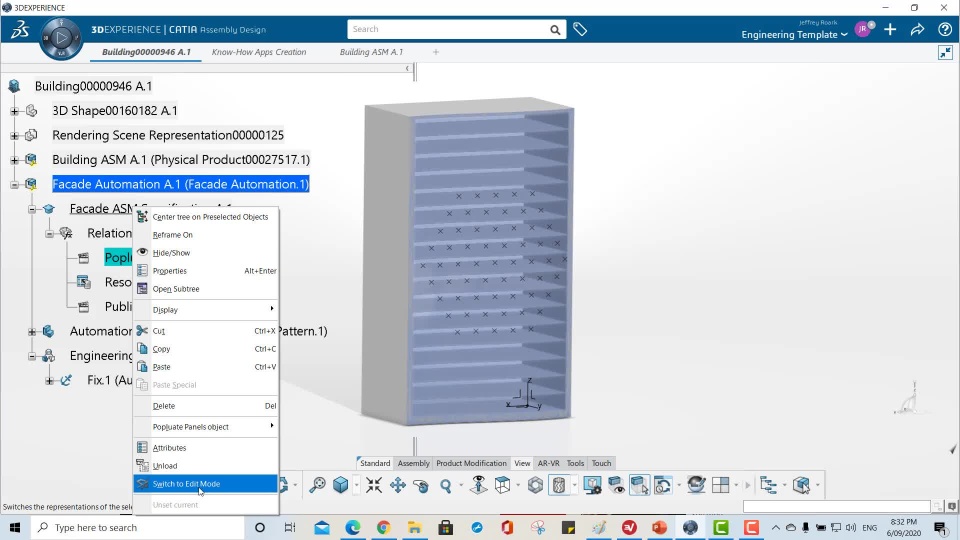This screenshot has height=540, width=960.
Task: Choose Delete in context menu
Action: 206,406
